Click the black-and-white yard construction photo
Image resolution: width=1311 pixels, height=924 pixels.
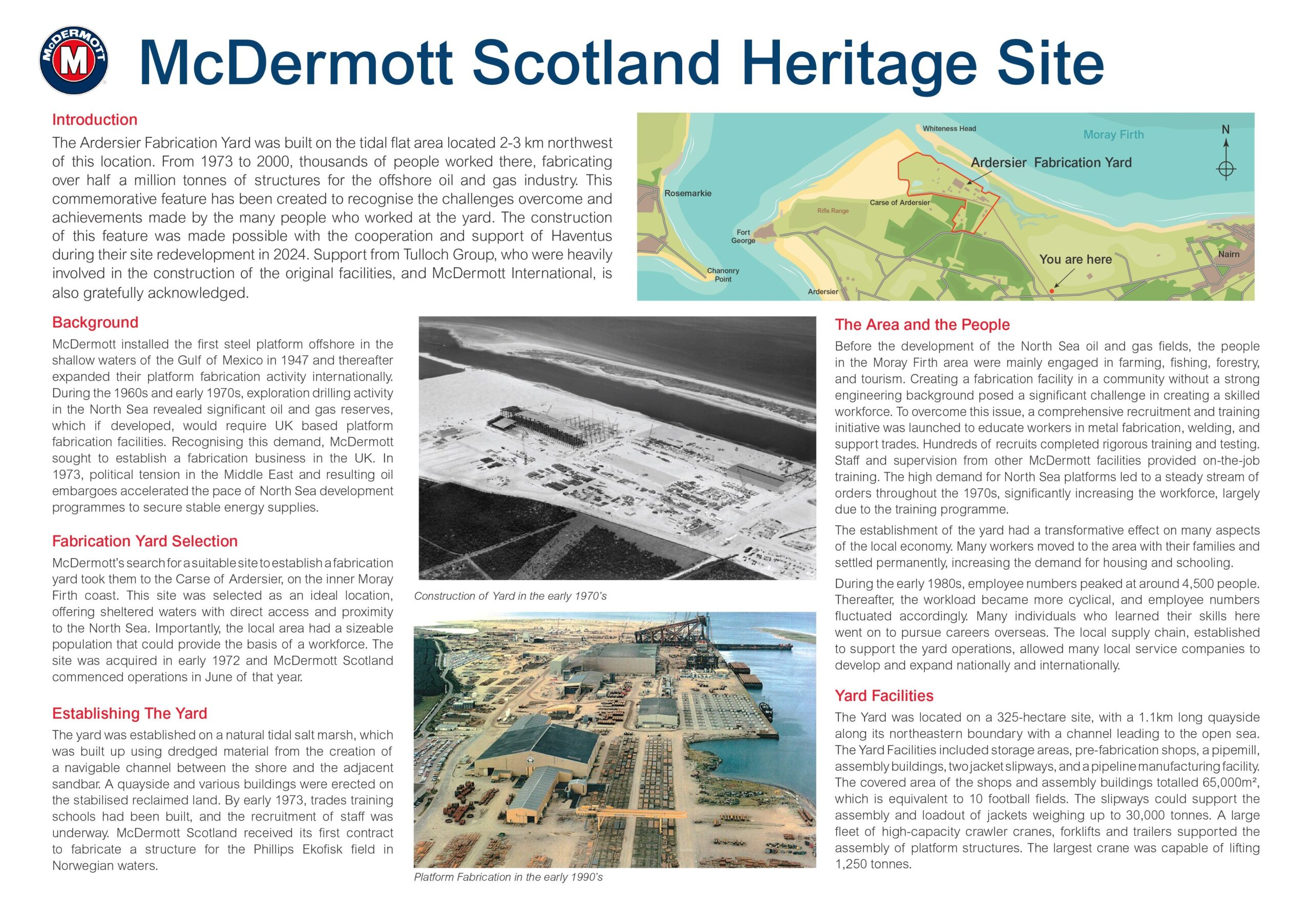(617, 448)
